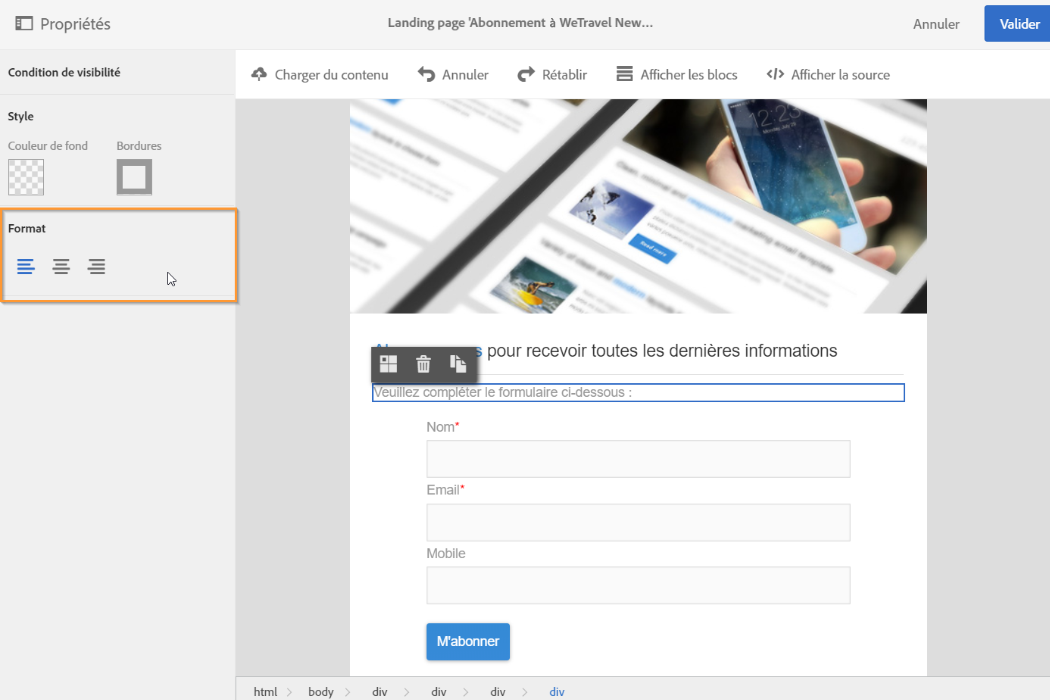This screenshot has height=700, width=1050.
Task: Click the M'abonner subscribe button
Action: pyautogui.click(x=468, y=642)
